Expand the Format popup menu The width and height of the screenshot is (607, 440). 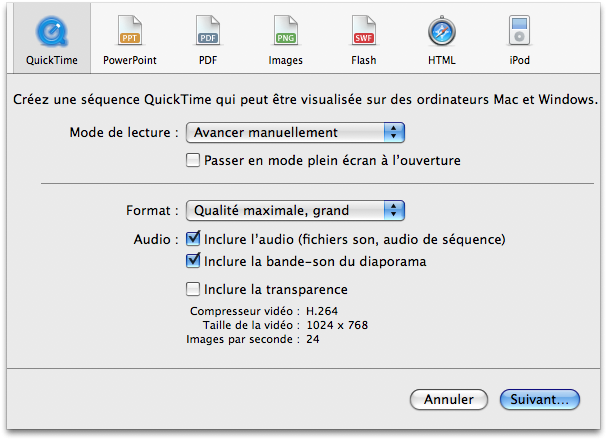[x=295, y=211]
